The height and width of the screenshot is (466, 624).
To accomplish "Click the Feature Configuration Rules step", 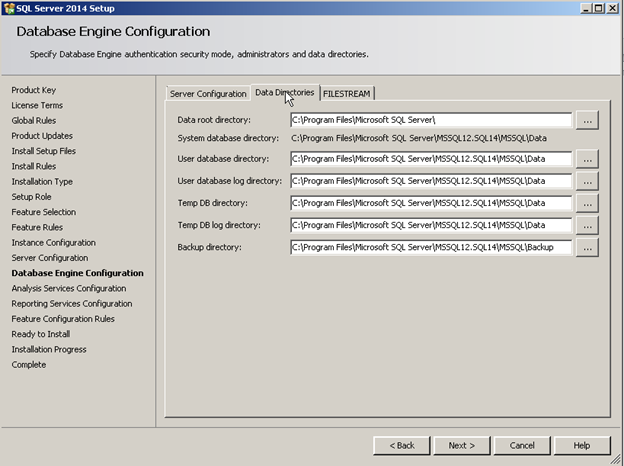I will click(x=63, y=319).
